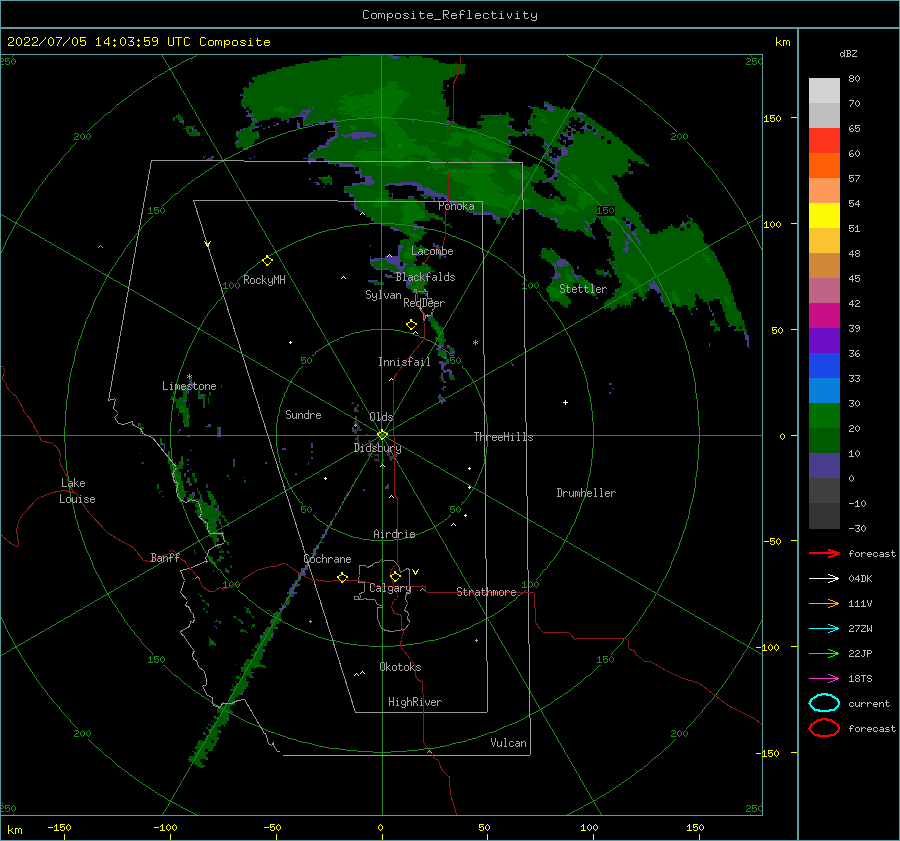Select the Sundre label

303,415
